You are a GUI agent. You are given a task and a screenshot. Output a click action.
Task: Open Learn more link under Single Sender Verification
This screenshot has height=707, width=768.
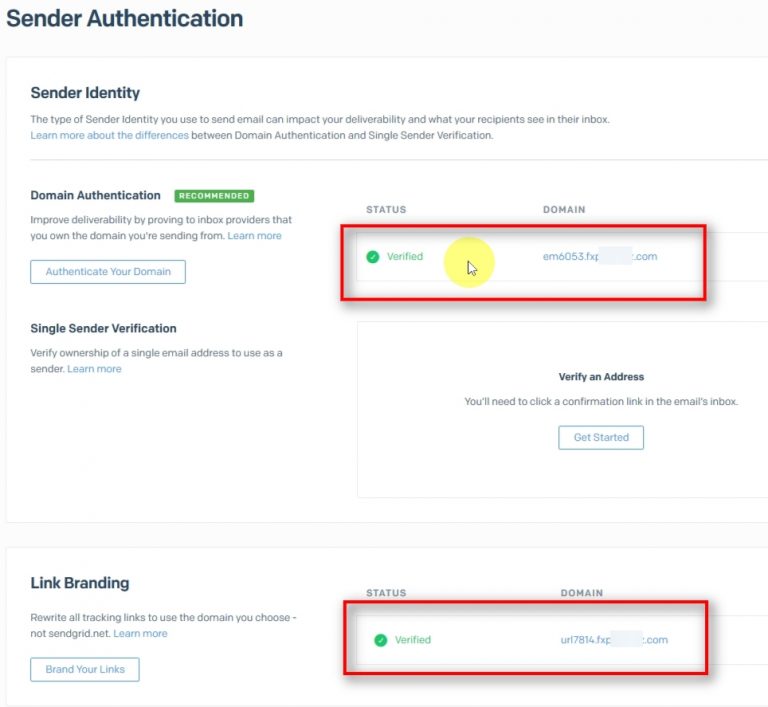point(94,369)
